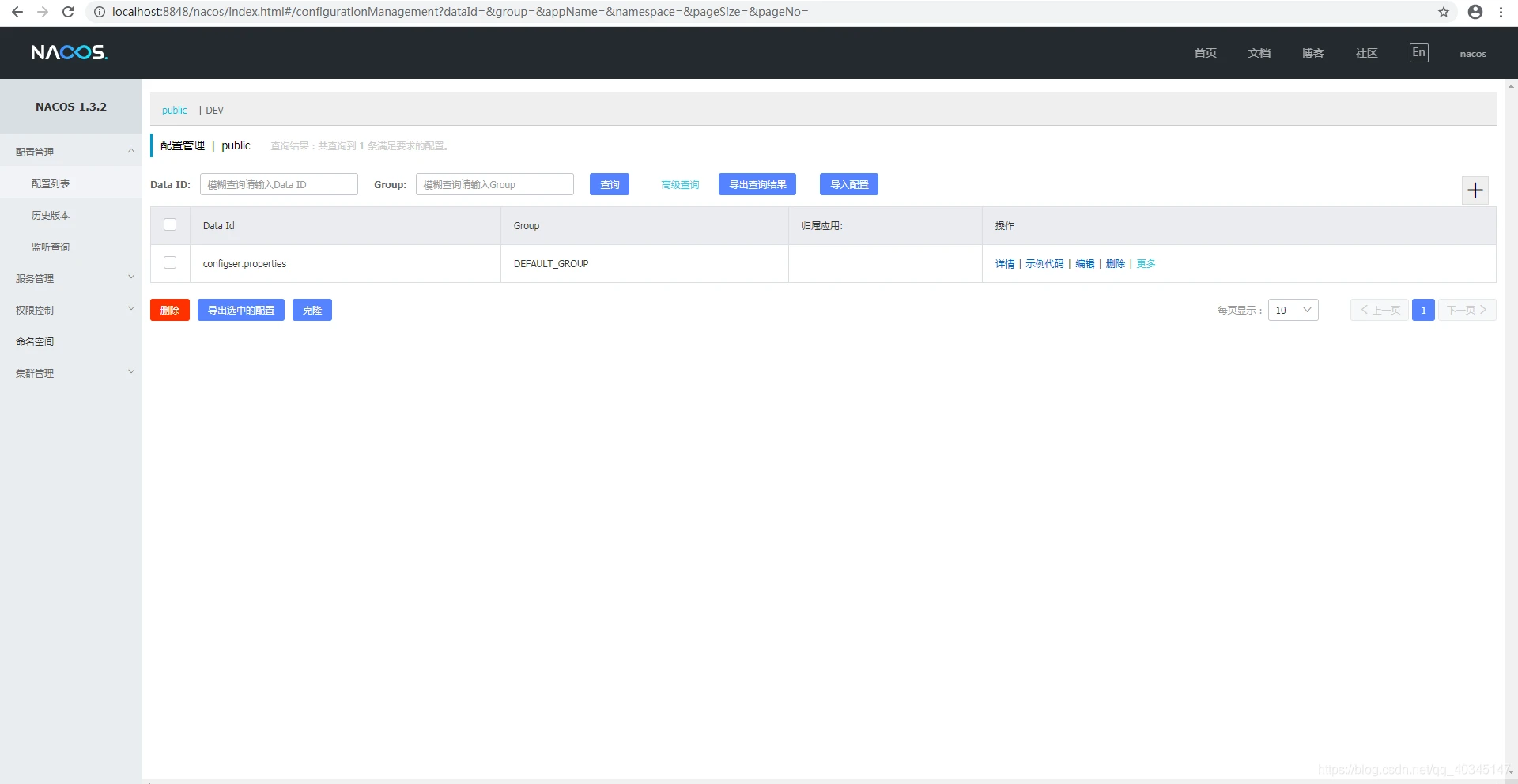Open the browser profile account icon
Viewport: 1518px width, 784px height.
tap(1475, 12)
